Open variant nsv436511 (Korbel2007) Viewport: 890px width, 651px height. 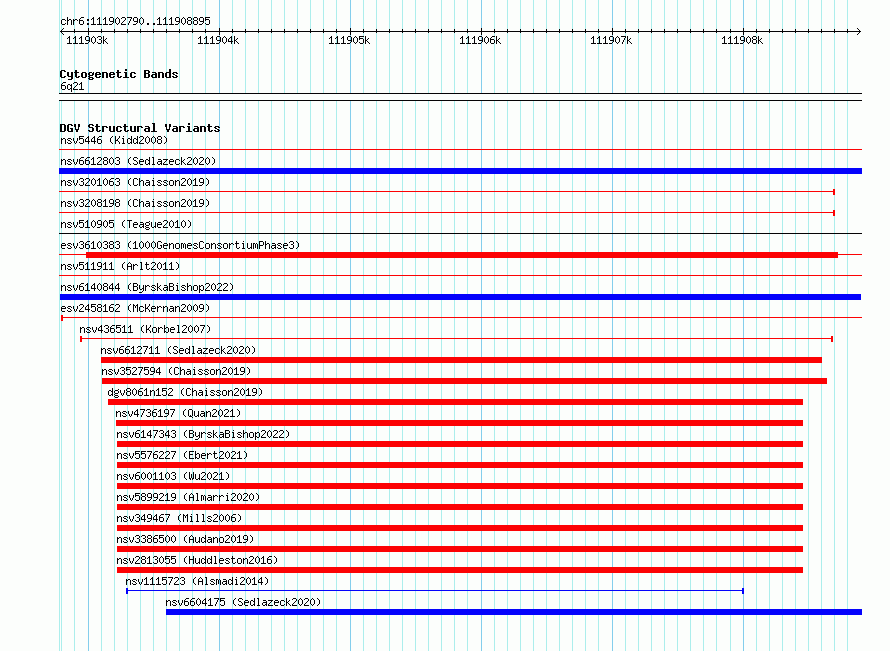click(145, 329)
